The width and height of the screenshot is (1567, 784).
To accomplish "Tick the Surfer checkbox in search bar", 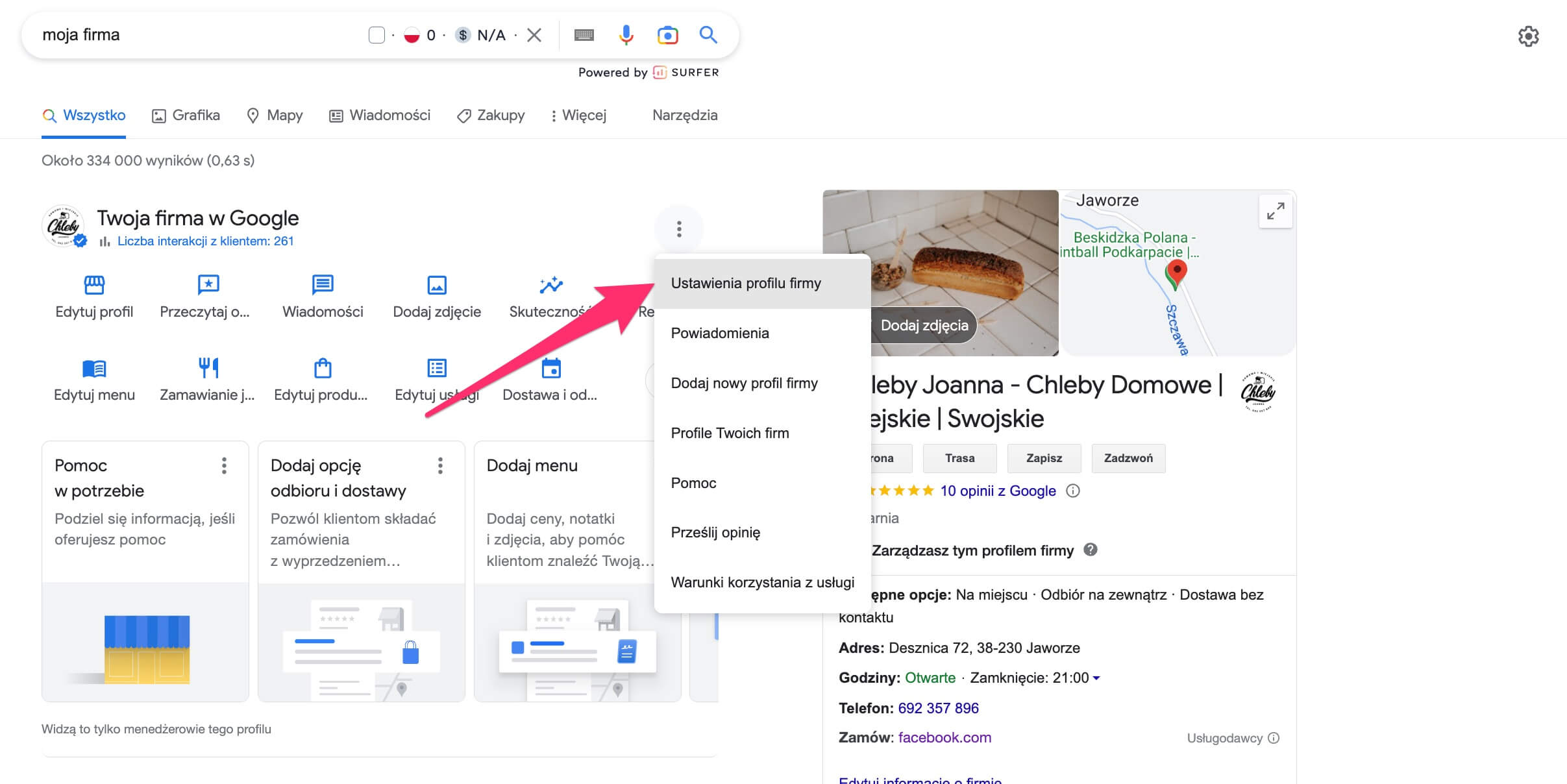I will [376, 35].
